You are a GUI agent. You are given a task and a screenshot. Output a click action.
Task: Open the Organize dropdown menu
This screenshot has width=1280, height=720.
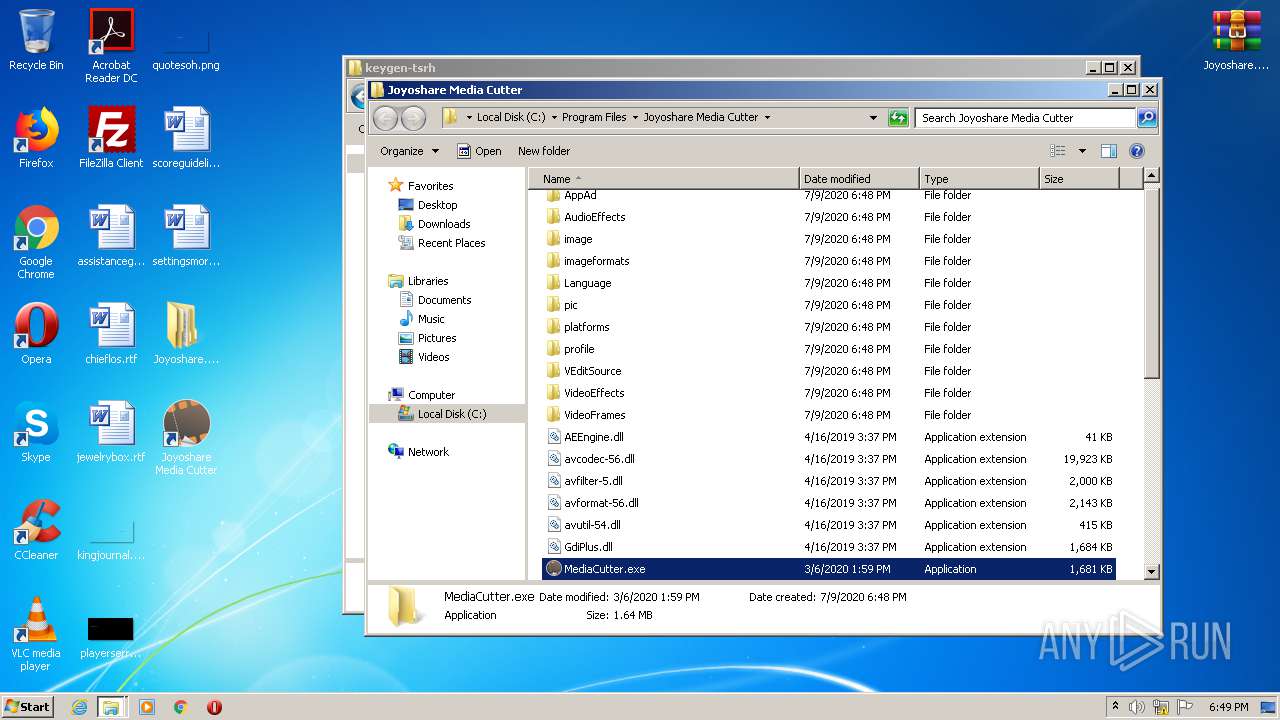tap(409, 151)
